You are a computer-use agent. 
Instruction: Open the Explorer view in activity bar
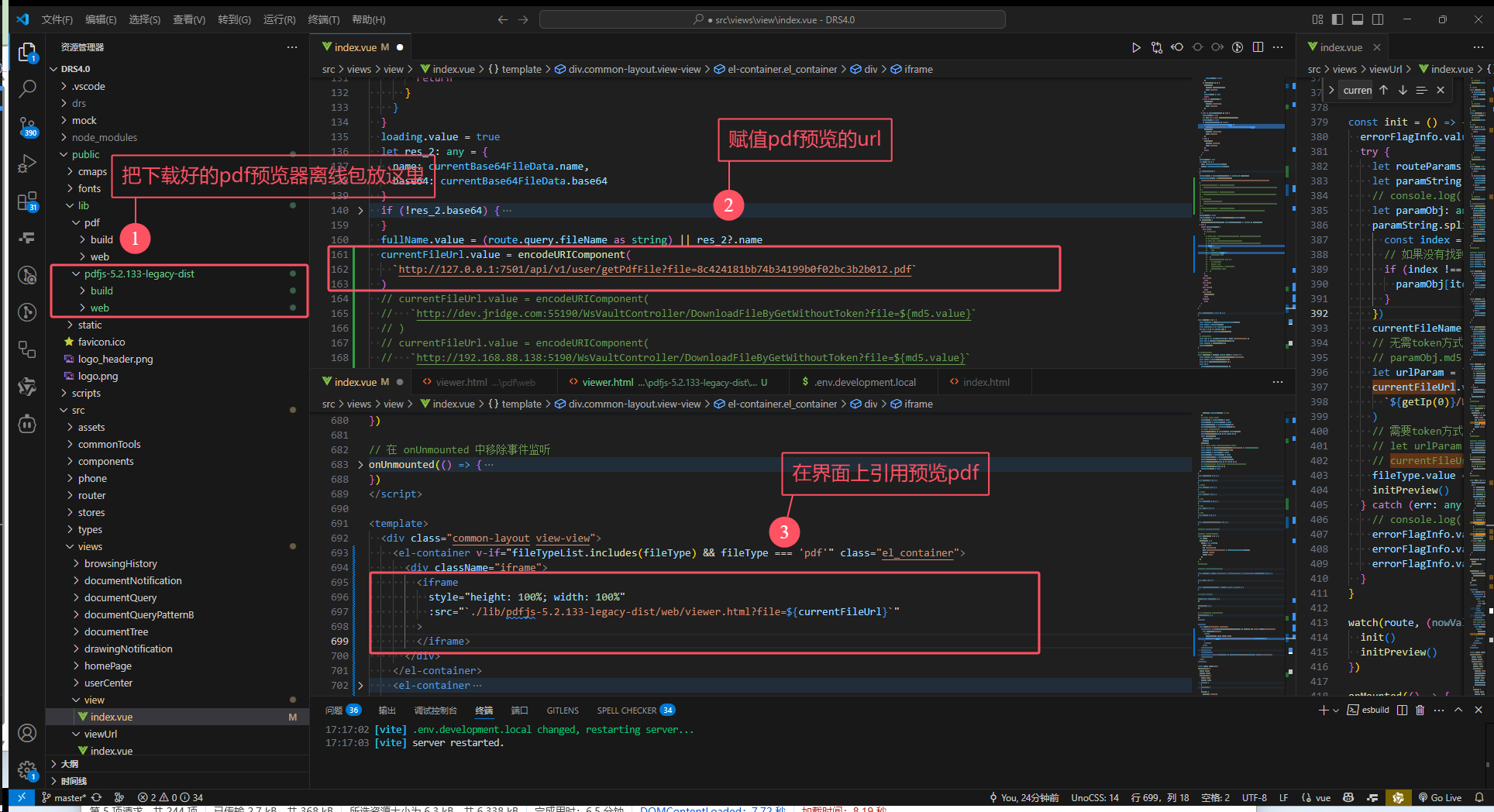[x=27, y=52]
